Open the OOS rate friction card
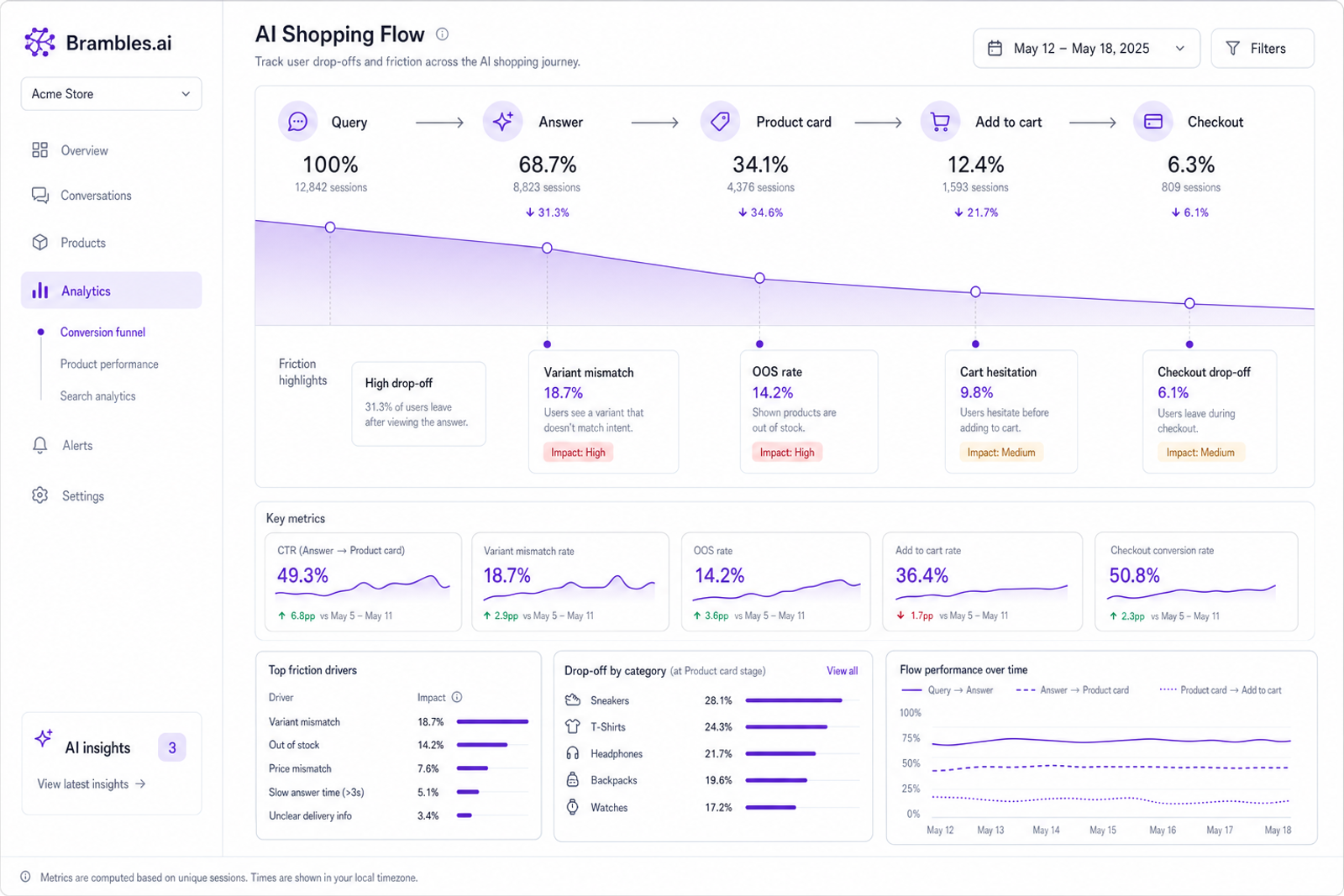 pyautogui.click(x=809, y=411)
